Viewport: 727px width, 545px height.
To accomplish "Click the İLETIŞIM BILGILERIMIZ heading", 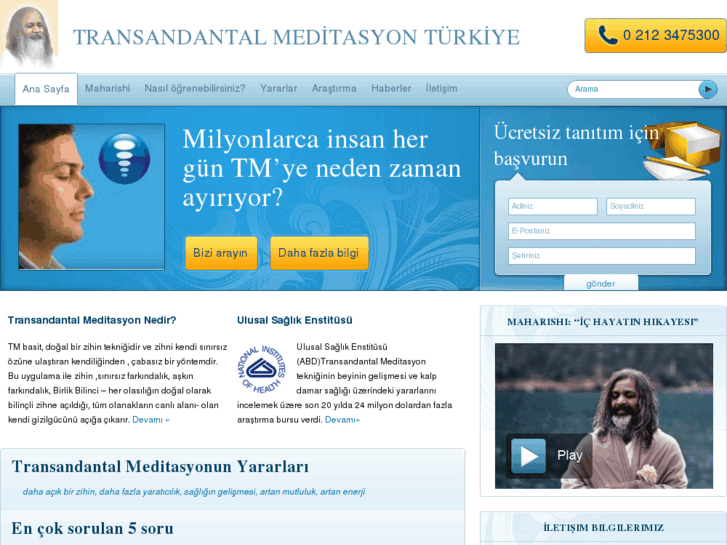I will (603, 528).
